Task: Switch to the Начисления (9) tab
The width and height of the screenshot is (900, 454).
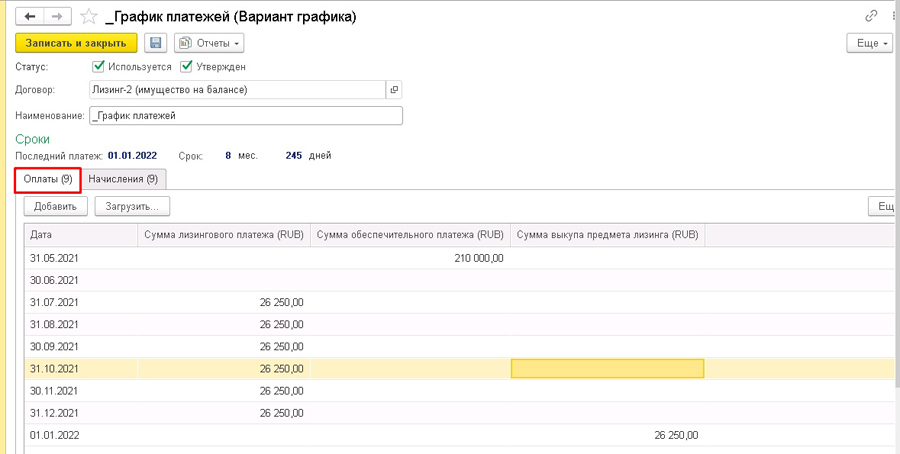Action: click(123, 179)
